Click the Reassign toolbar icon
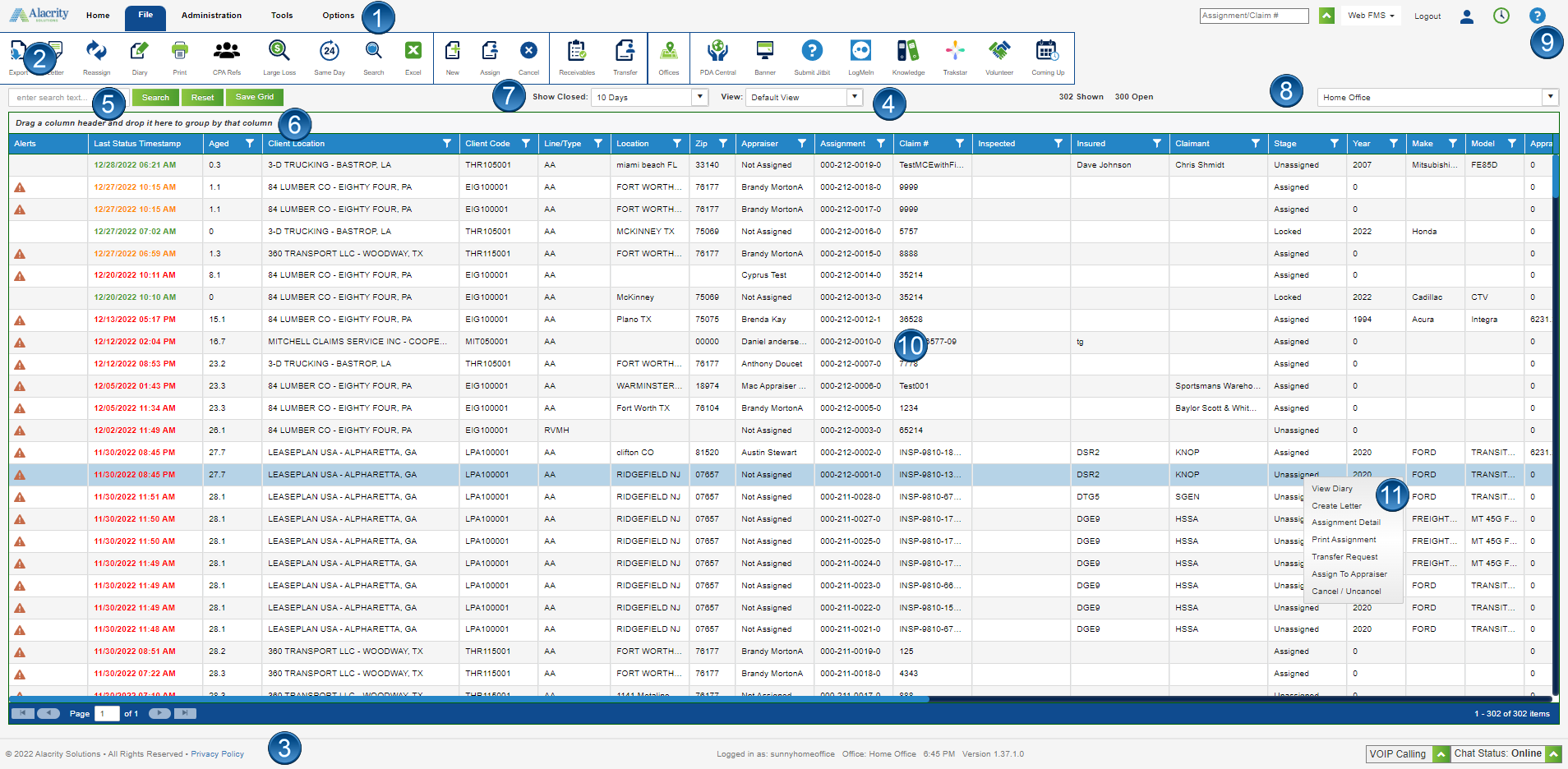Image resolution: width=1568 pixels, height=769 pixels. pos(96,52)
